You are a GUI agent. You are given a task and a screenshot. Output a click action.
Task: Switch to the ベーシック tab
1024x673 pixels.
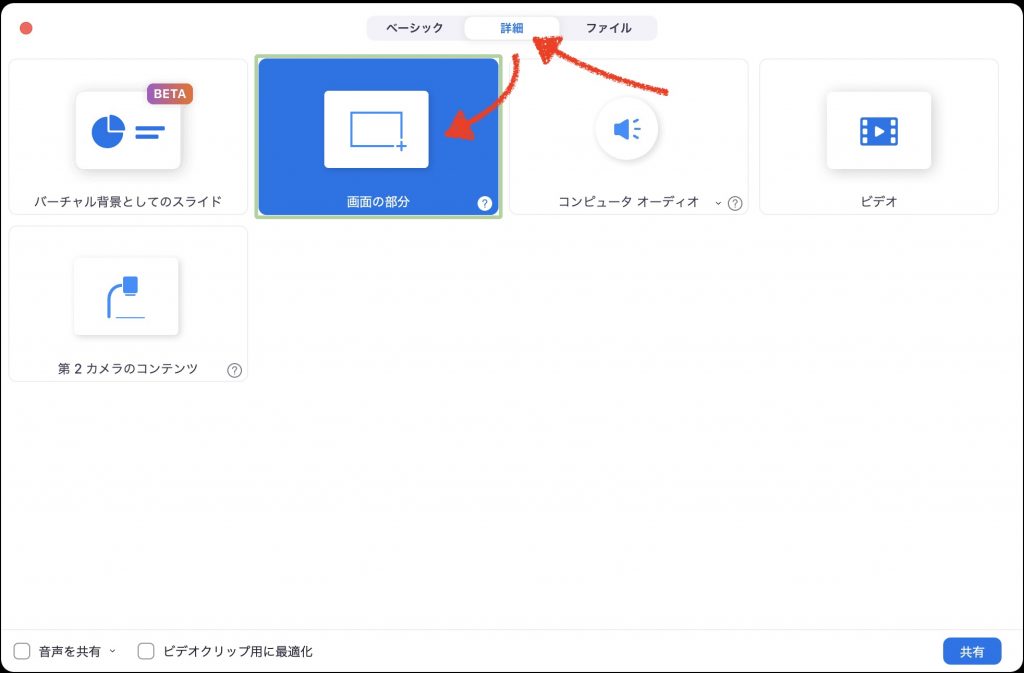click(415, 28)
